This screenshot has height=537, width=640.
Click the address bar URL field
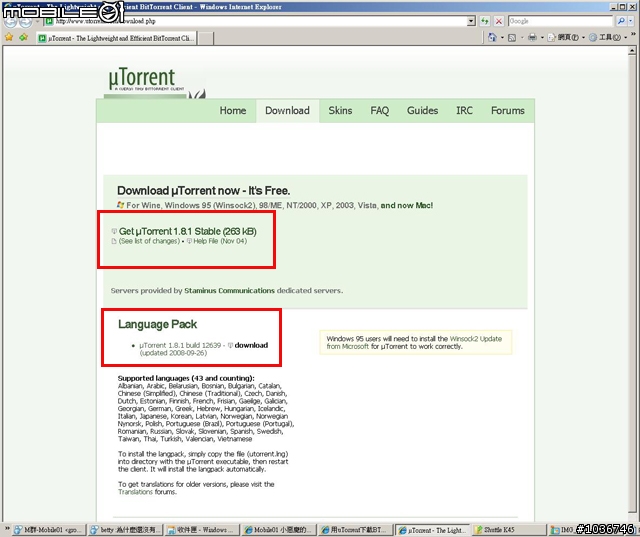click(256, 21)
